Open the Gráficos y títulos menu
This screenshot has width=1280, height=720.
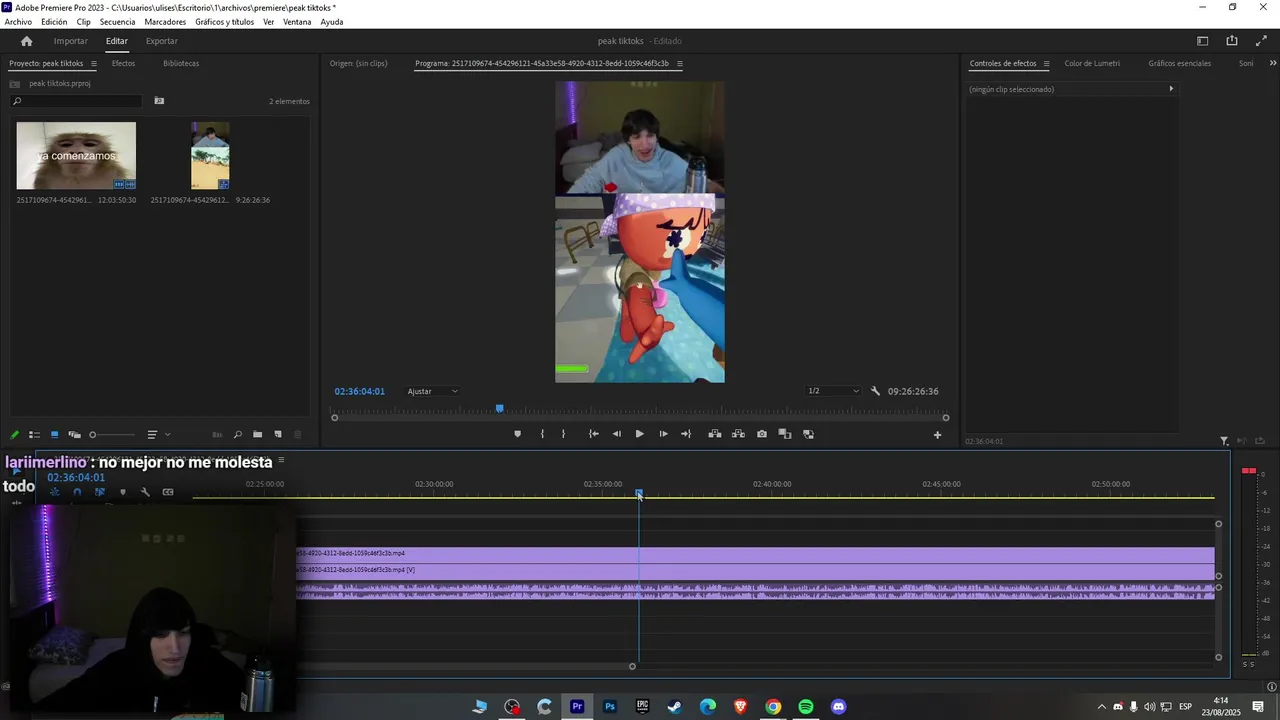224,22
